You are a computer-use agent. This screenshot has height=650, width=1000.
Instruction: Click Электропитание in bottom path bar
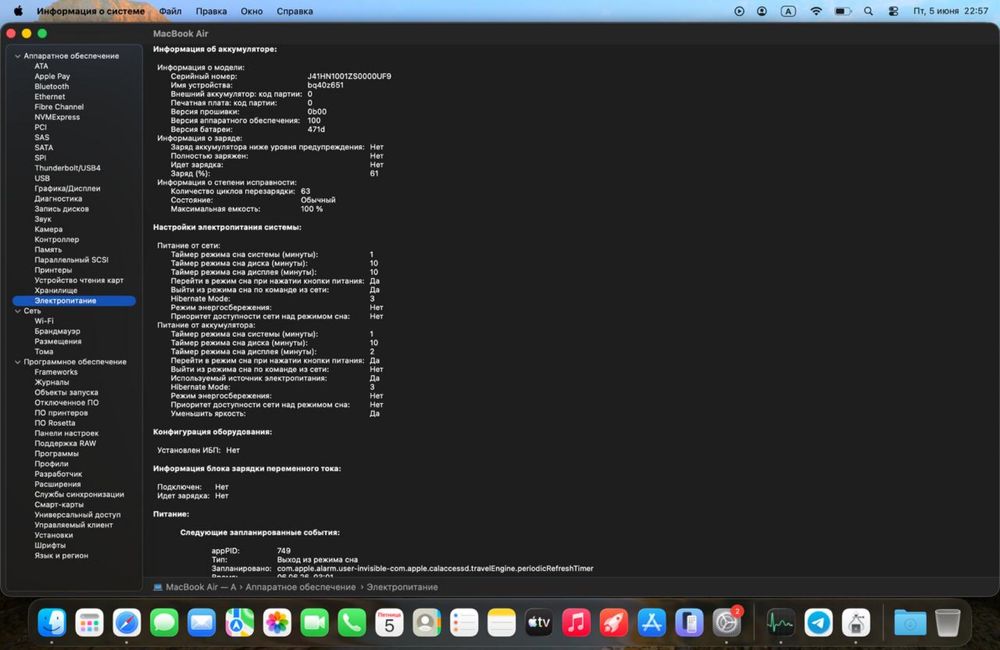[x=402, y=587]
